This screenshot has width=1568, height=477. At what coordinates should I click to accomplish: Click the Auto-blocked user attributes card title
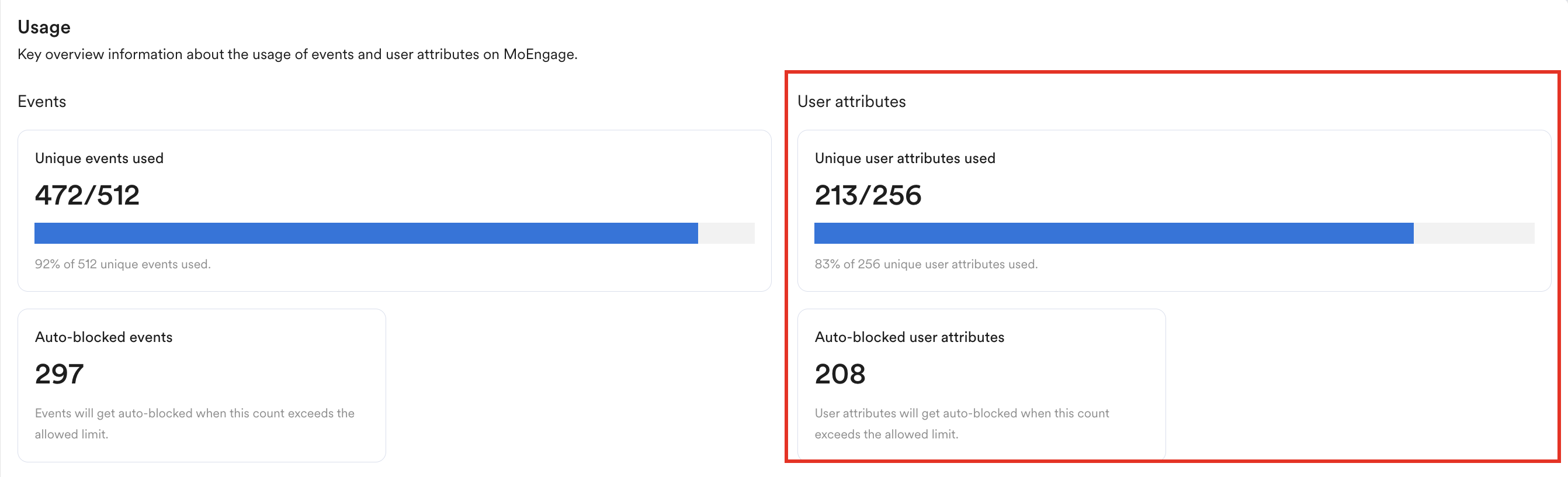(x=909, y=337)
